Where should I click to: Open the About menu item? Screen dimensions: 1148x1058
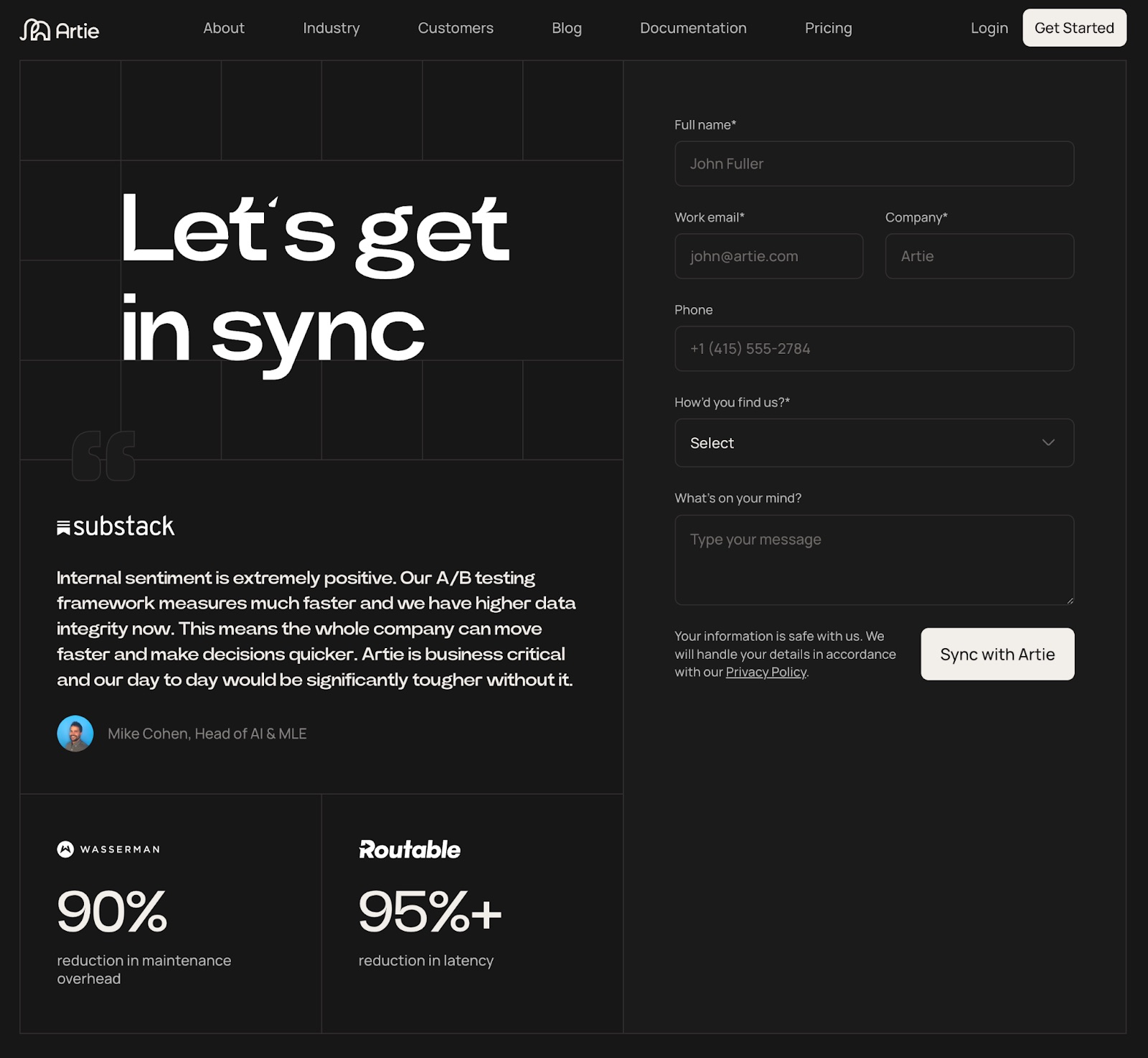(224, 28)
